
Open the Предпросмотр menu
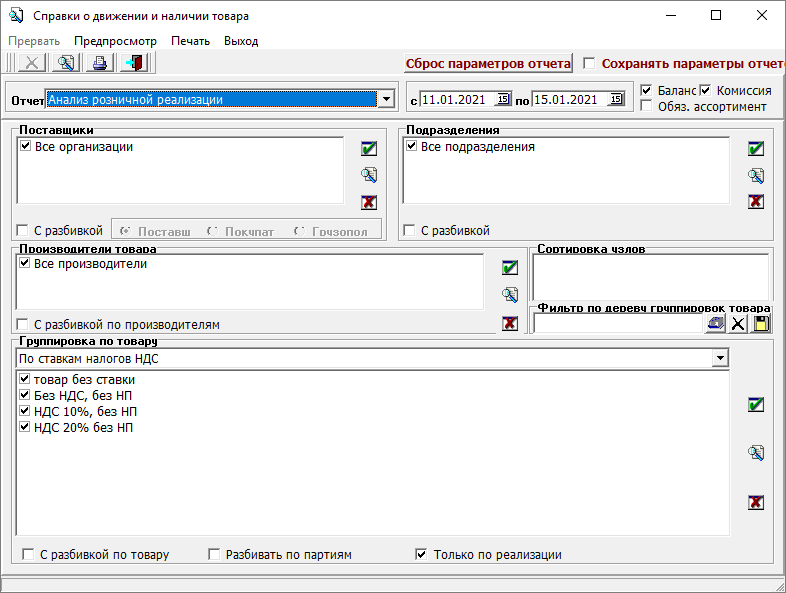point(115,41)
